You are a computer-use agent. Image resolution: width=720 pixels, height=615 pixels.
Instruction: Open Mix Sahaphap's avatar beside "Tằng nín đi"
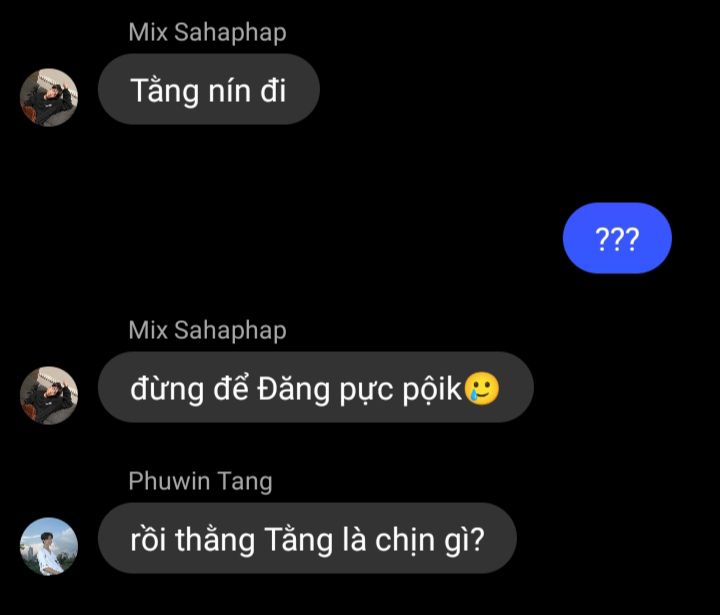click(x=49, y=97)
